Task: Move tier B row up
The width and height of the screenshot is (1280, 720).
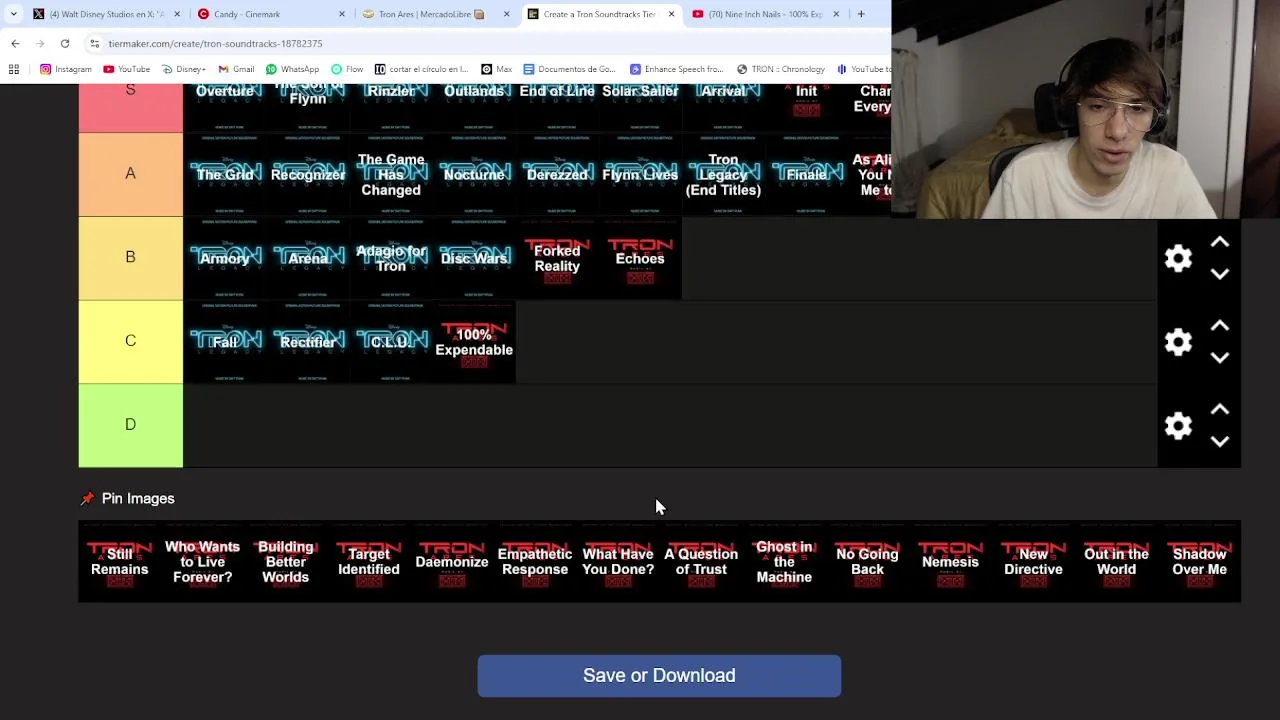Action: coord(1220,243)
